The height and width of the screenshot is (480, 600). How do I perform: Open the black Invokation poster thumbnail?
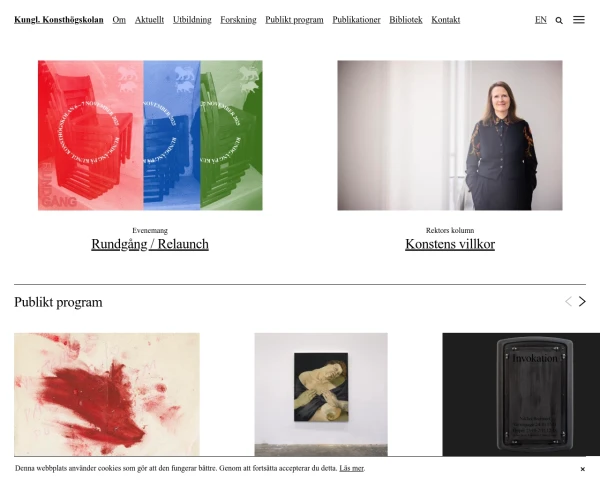pyautogui.click(x=521, y=394)
